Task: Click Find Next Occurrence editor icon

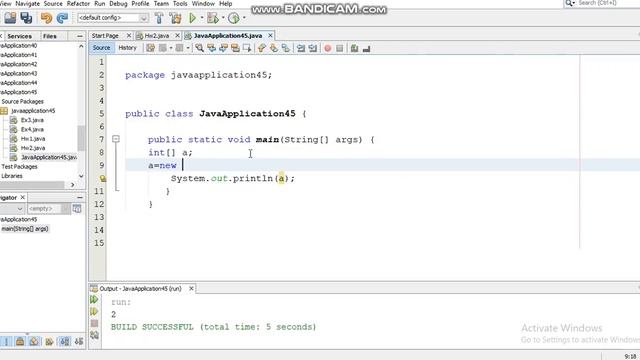Action: tap(223, 48)
